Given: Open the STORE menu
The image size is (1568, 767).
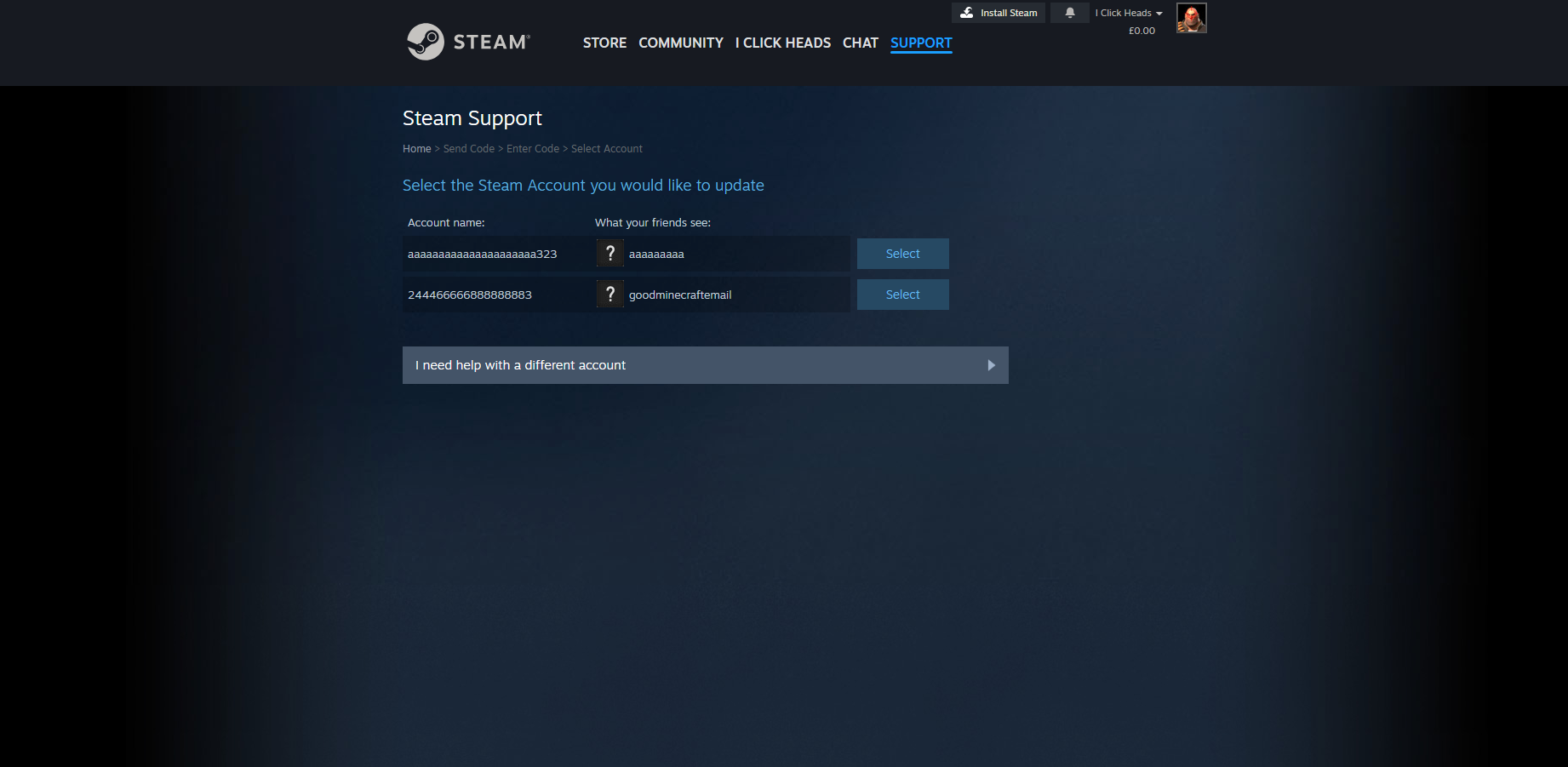Looking at the screenshot, I should (604, 43).
